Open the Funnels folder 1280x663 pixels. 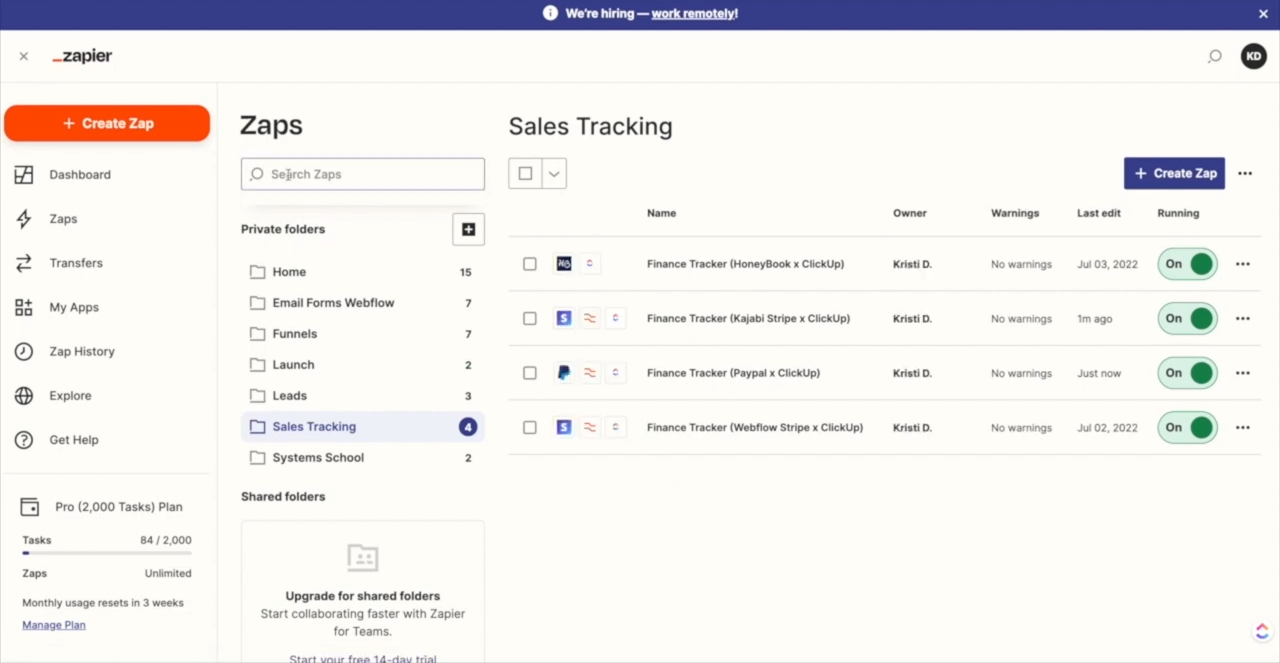click(x=294, y=334)
